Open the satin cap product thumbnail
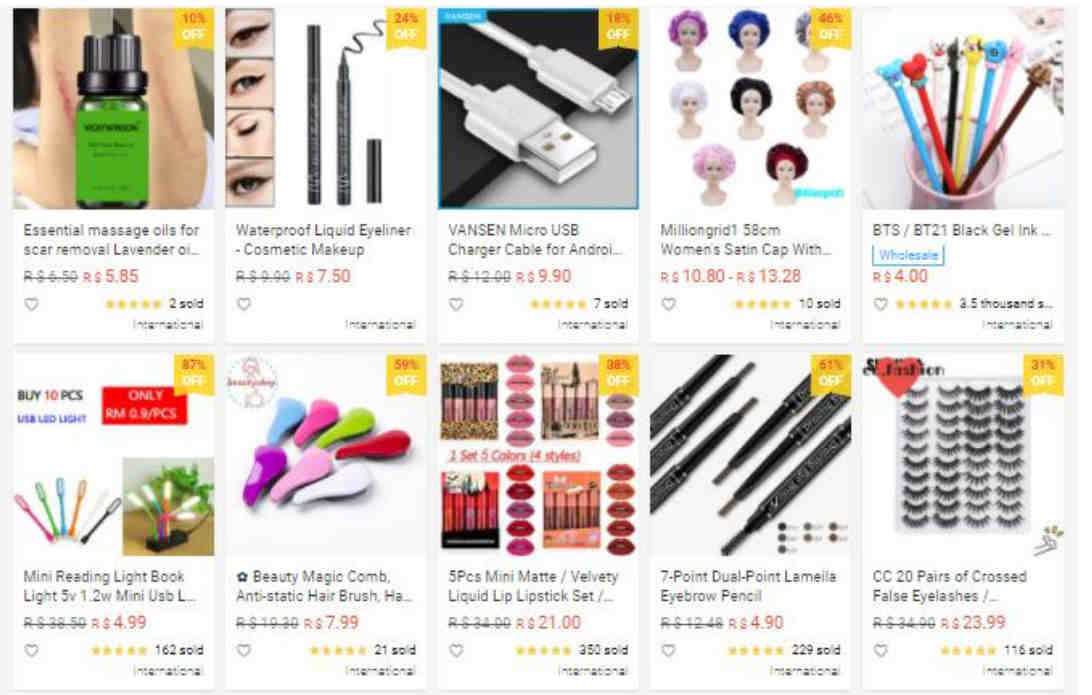Viewport: 1092px width, 695px height. pyautogui.click(x=751, y=109)
